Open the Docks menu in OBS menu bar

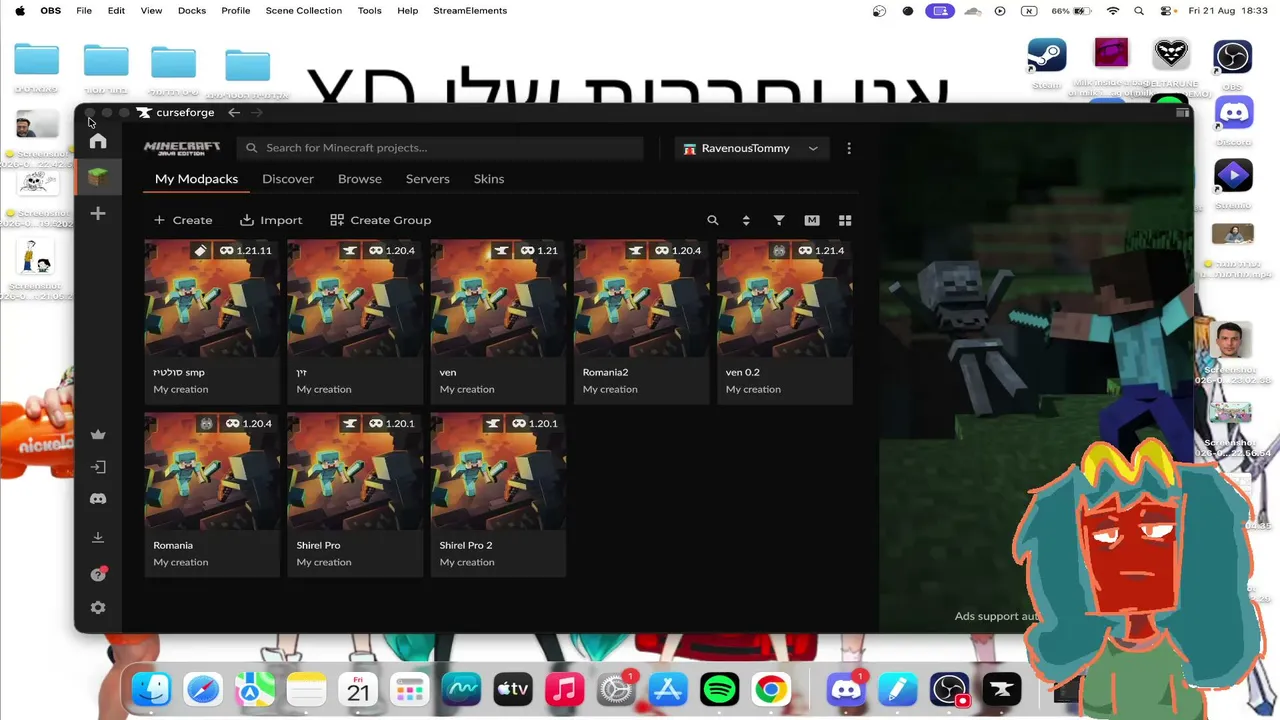192,11
